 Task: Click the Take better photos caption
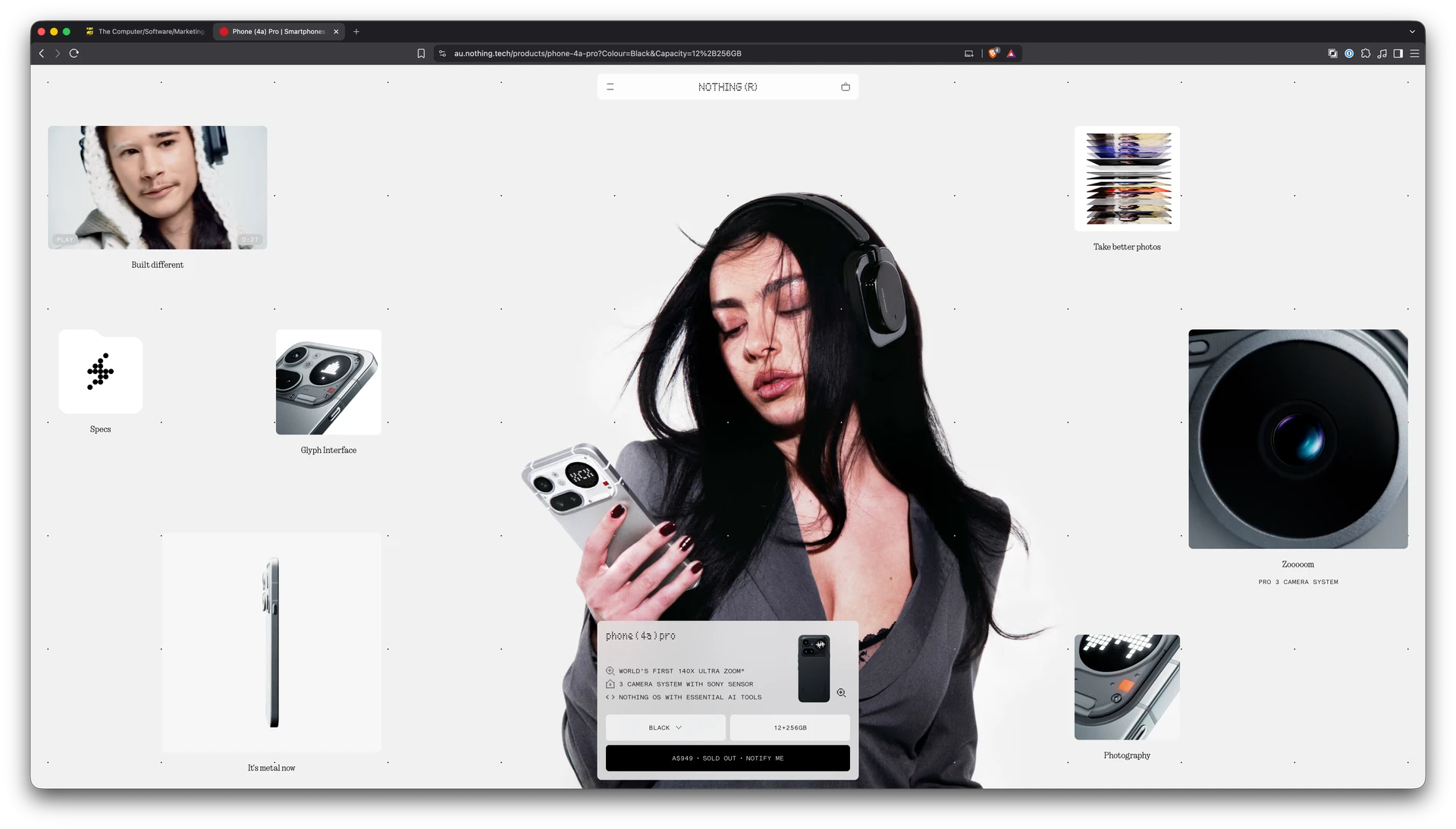[x=1127, y=247]
